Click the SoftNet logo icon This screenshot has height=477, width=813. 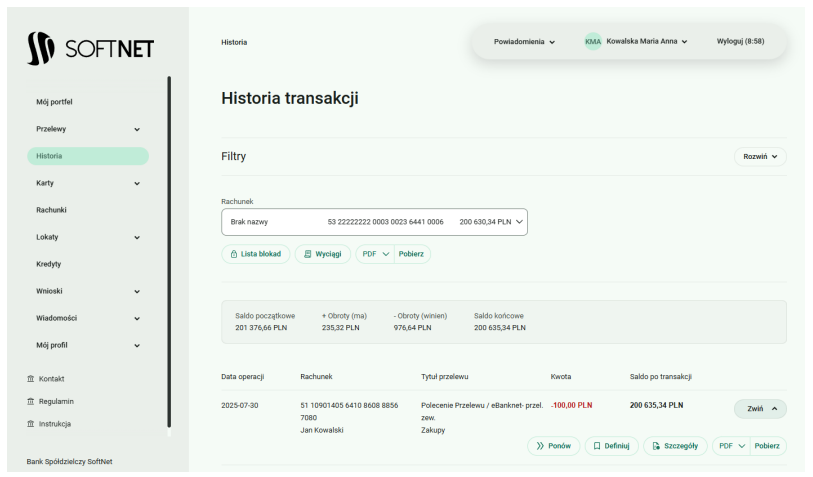coord(41,48)
